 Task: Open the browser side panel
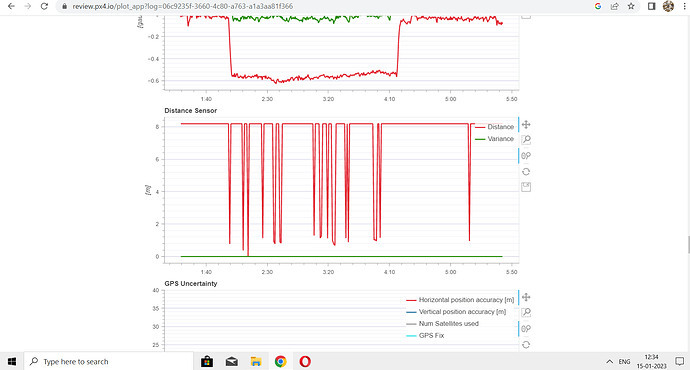click(652, 6)
